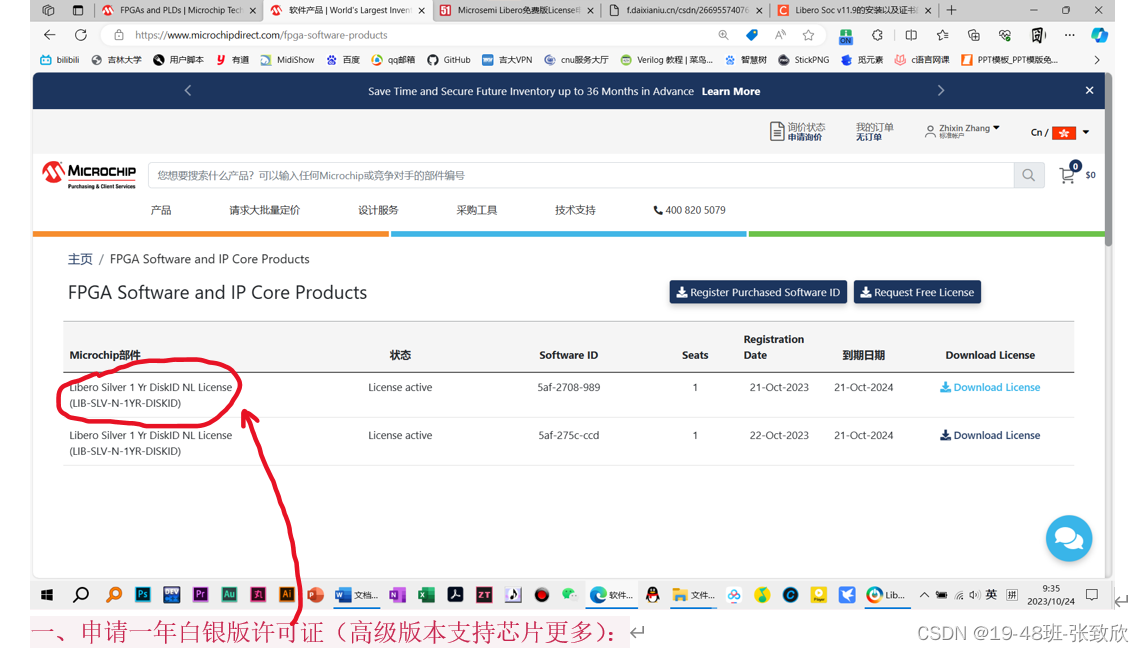Open the browser Settings and more menu
This screenshot has height=652, width=1144.
(1070, 34)
